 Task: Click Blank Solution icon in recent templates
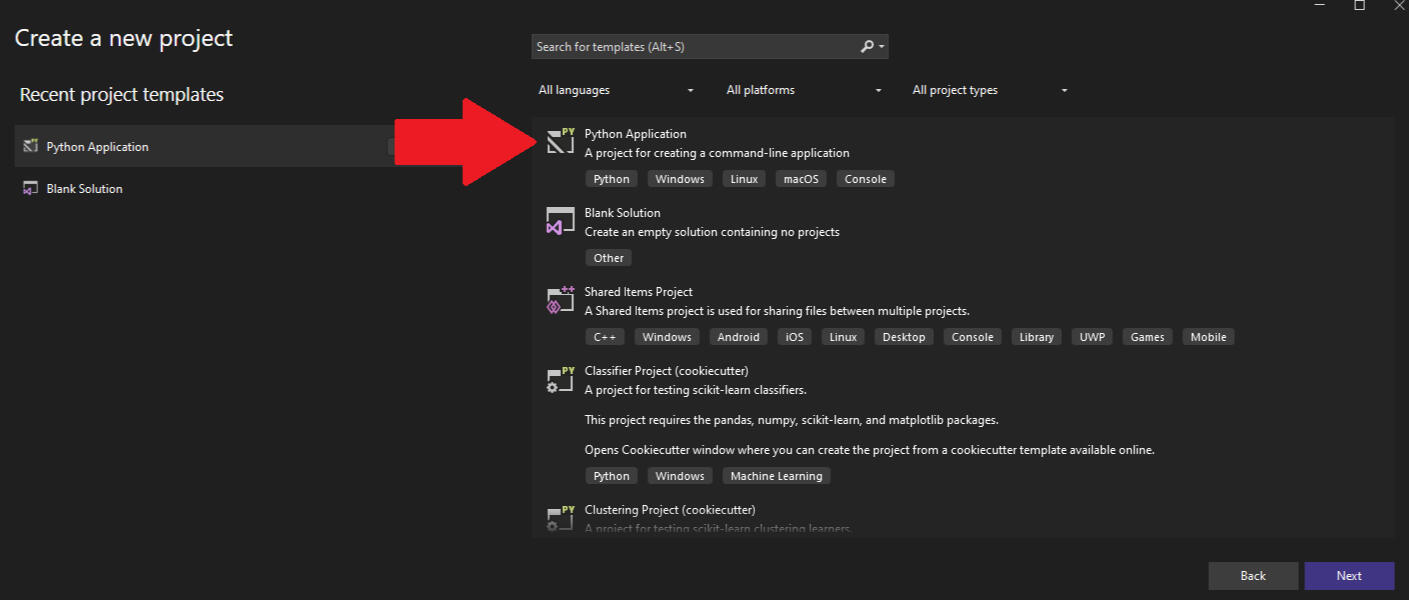pyautogui.click(x=30, y=189)
